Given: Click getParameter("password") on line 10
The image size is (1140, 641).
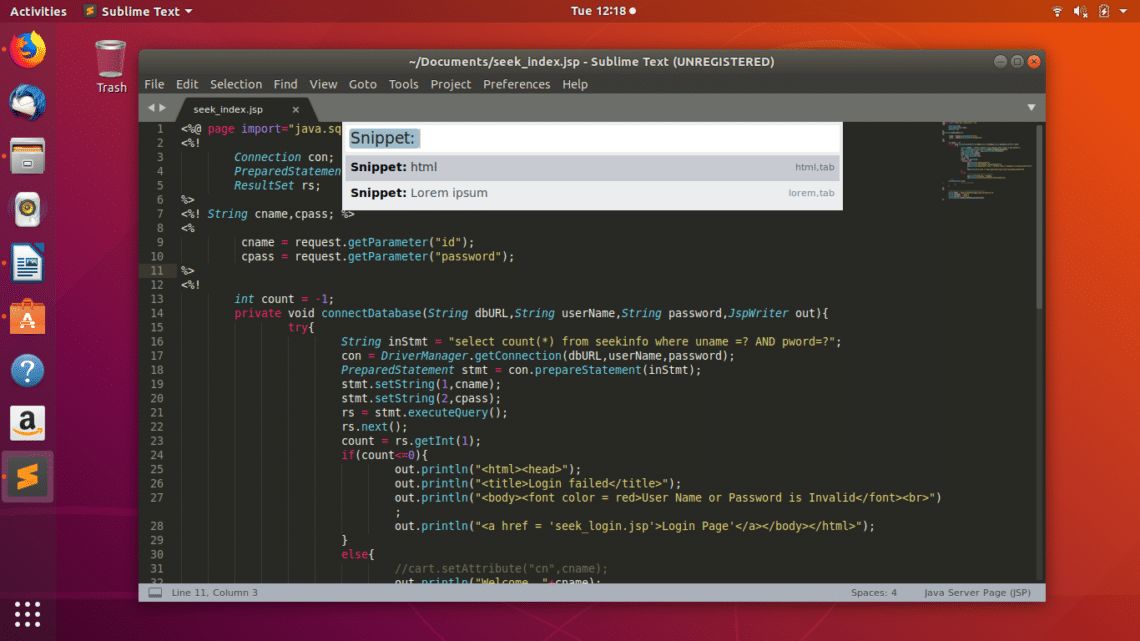Looking at the screenshot, I should [x=428, y=257].
